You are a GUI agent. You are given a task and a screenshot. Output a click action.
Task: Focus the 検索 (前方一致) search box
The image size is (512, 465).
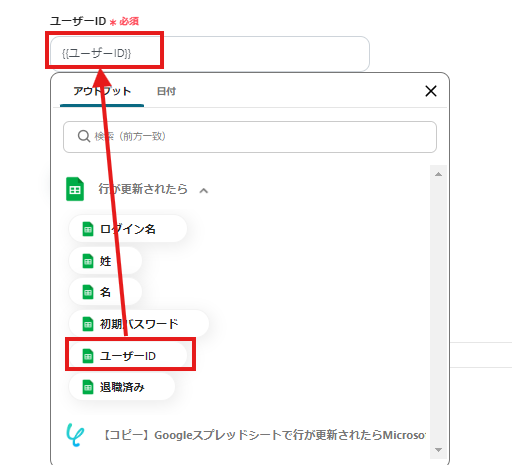pyautogui.click(x=250, y=137)
